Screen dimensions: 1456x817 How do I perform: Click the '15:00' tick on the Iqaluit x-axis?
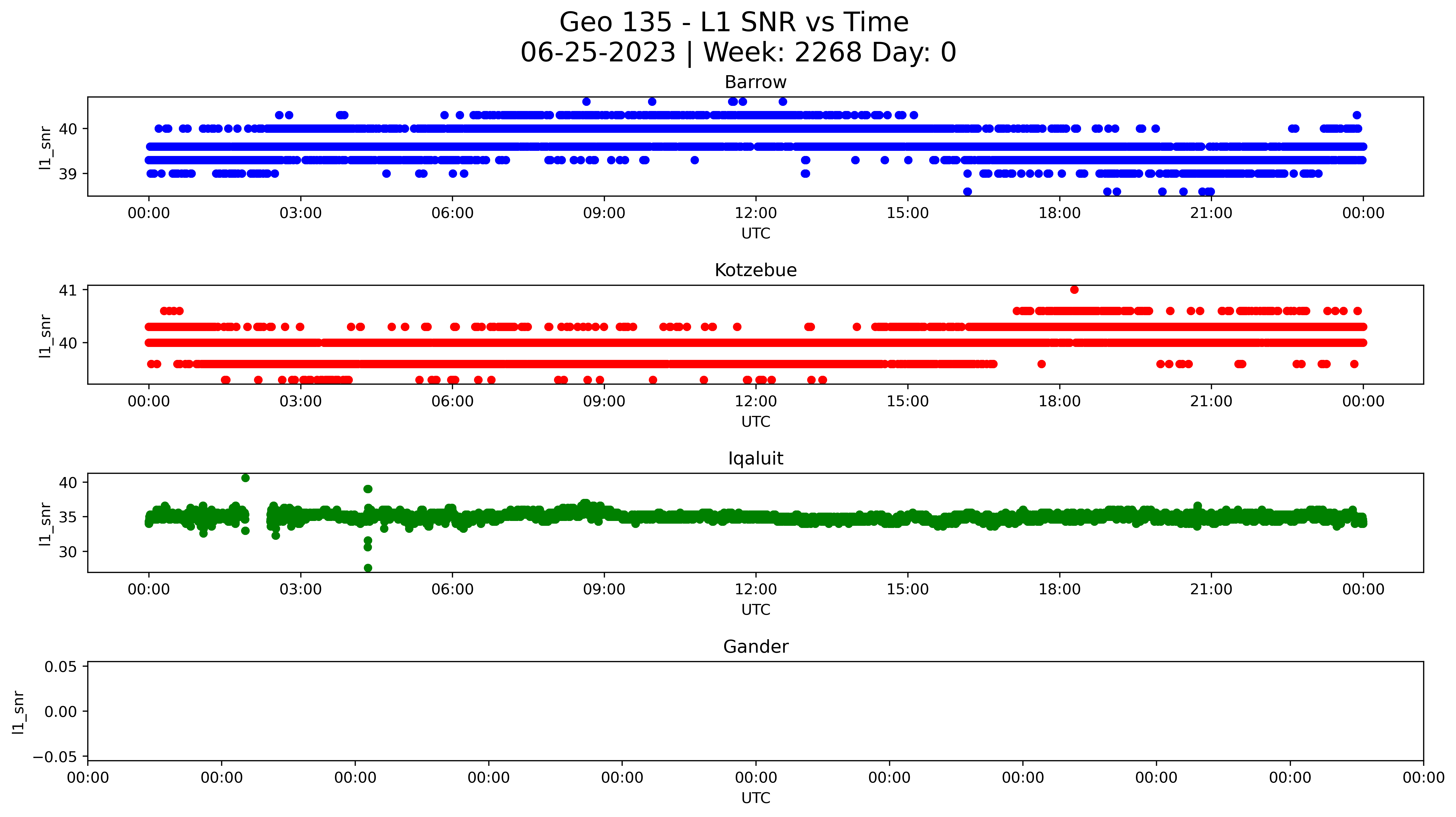point(908,590)
